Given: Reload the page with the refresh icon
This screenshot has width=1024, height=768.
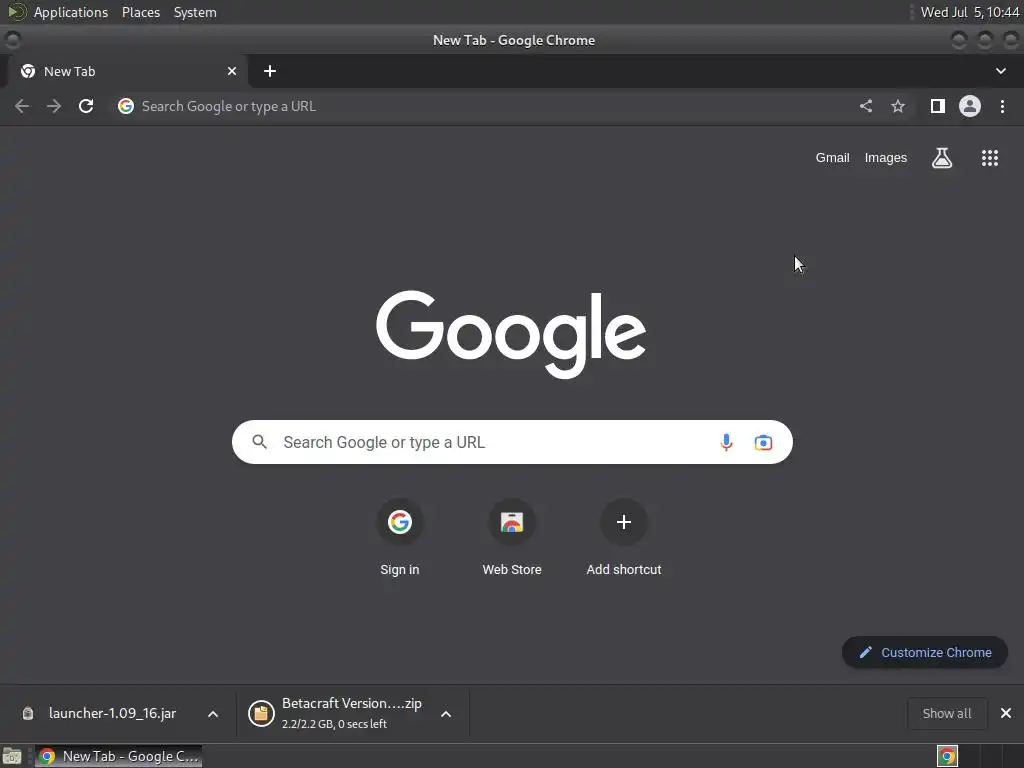Looking at the screenshot, I should 86,106.
